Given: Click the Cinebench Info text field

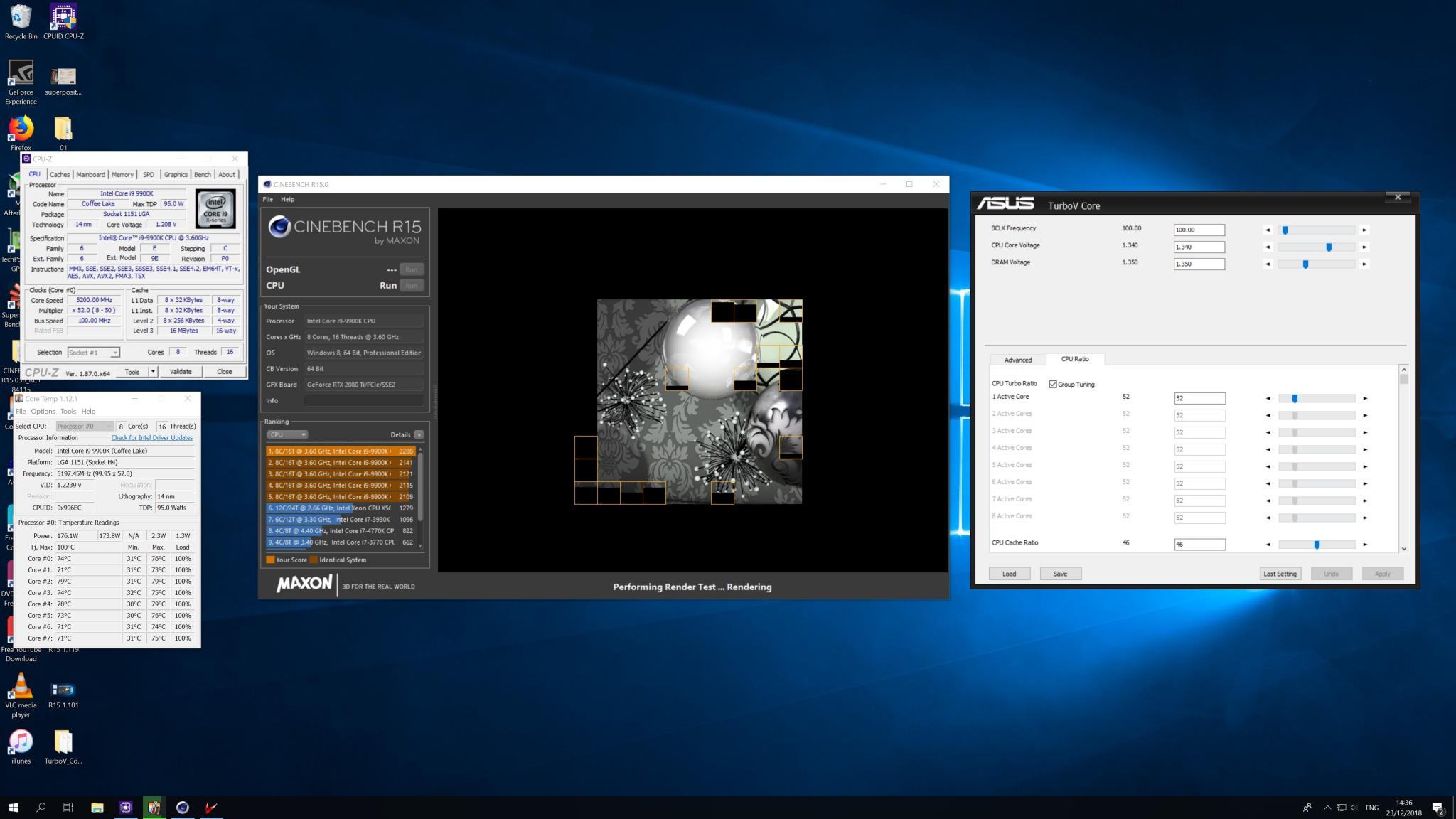Looking at the screenshot, I should (364, 400).
